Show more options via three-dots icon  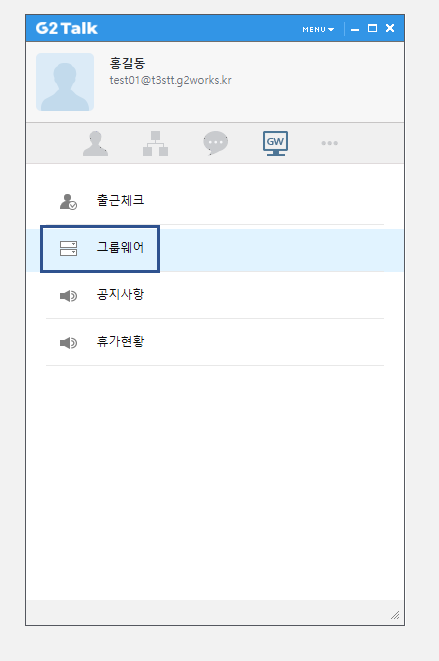click(329, 143)
